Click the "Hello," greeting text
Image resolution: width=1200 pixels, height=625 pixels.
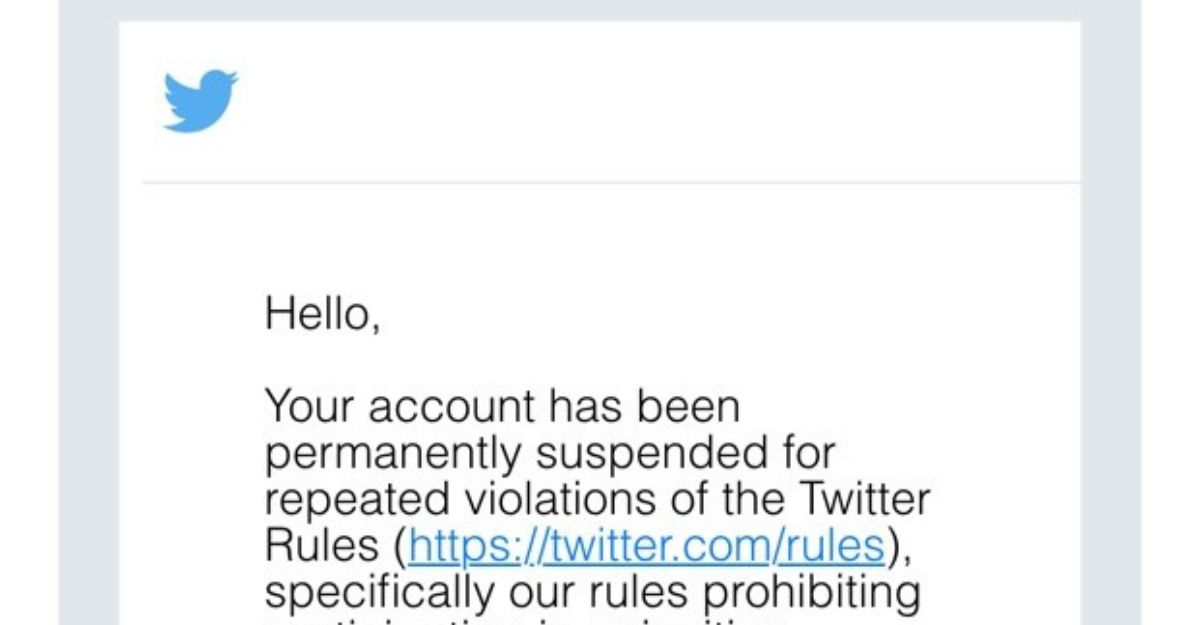coord(322,315)
